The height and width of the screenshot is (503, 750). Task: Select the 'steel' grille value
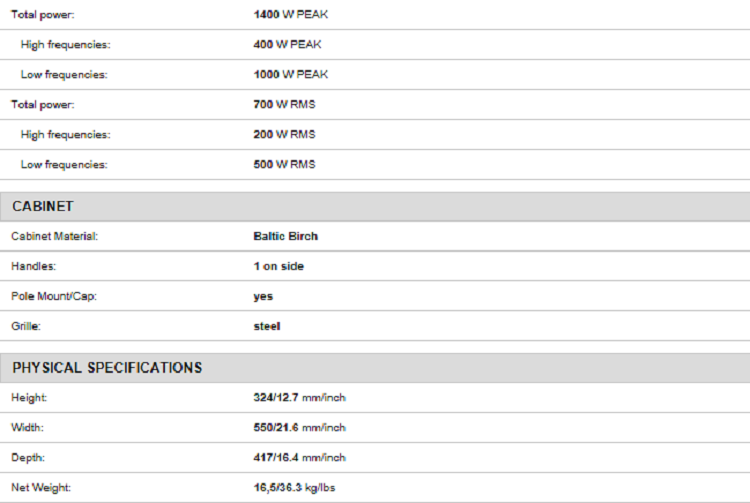point(267,326)
